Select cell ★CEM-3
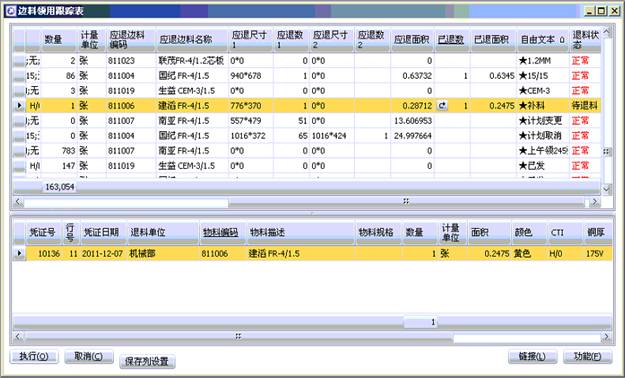Screen dimensions: 625x378 (543, 91)
